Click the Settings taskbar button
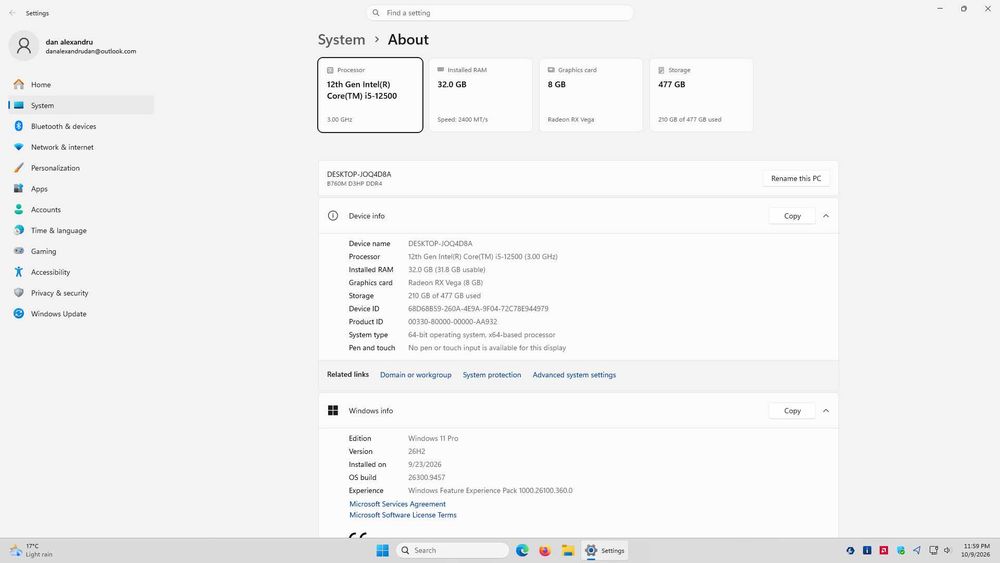The width and height of the screenshot is (1000, 563). 605,551
